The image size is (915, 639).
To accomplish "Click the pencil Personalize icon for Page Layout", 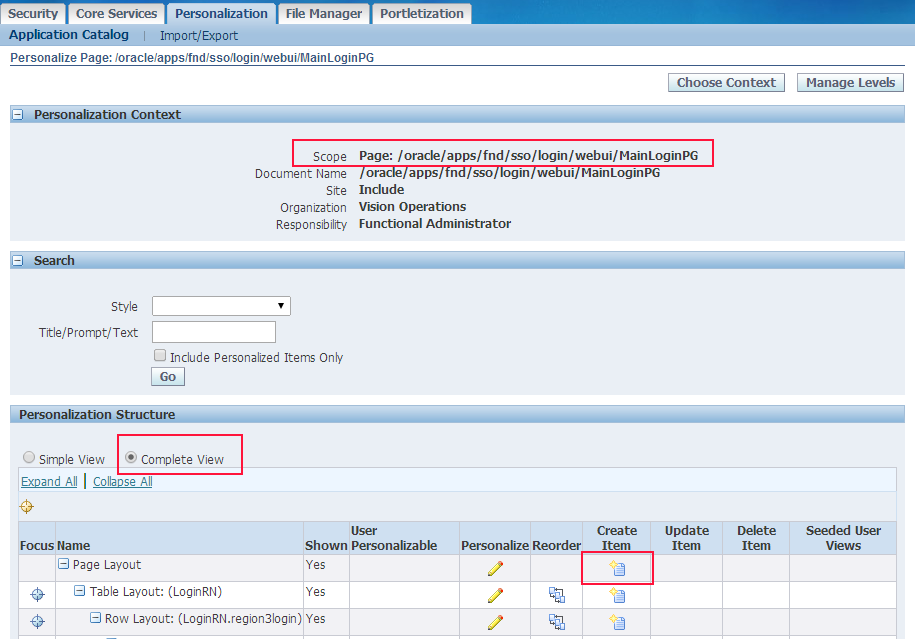I will (495, 568).
